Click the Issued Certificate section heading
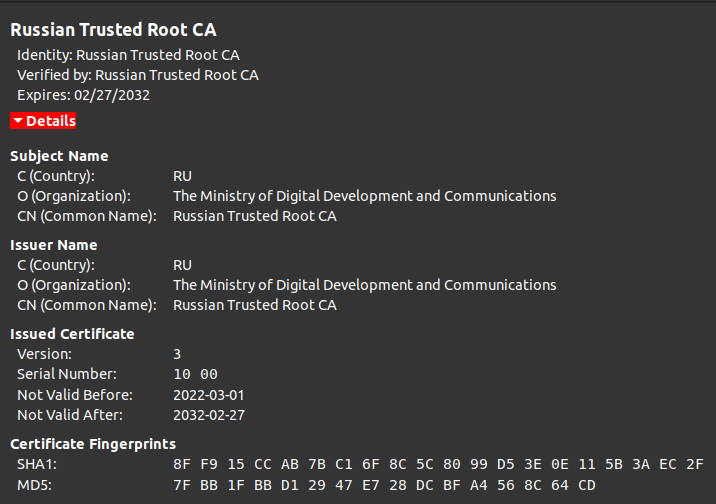Viewport: 716px width, 504px height. click(x=72, y=334)
